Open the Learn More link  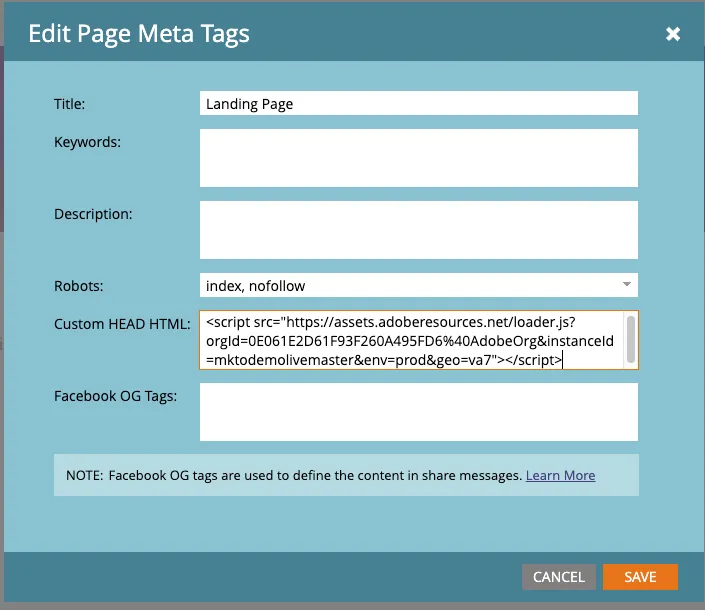tap(560, 476)
